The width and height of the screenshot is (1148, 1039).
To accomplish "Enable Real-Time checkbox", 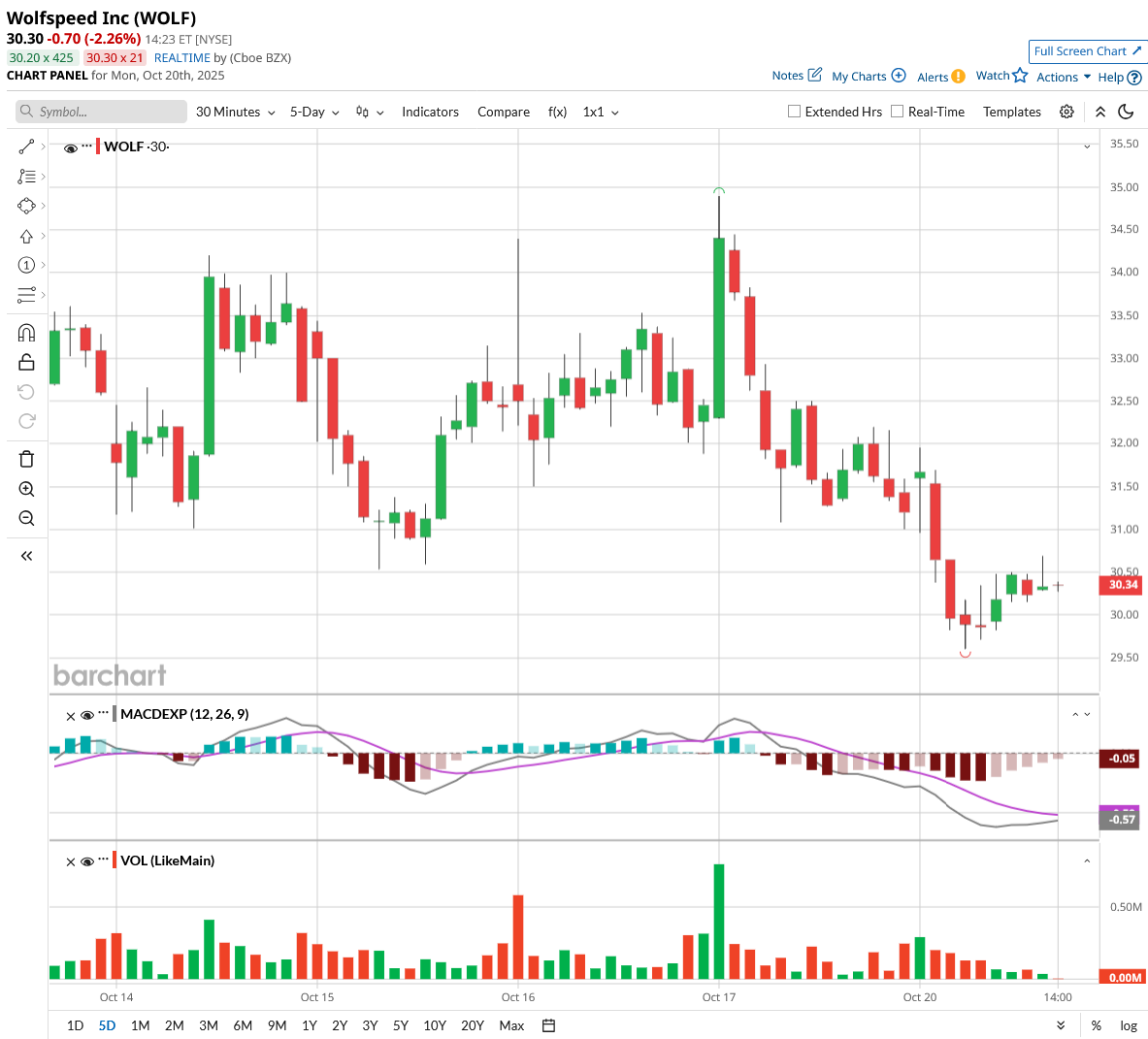I will (x=897, y=112).
